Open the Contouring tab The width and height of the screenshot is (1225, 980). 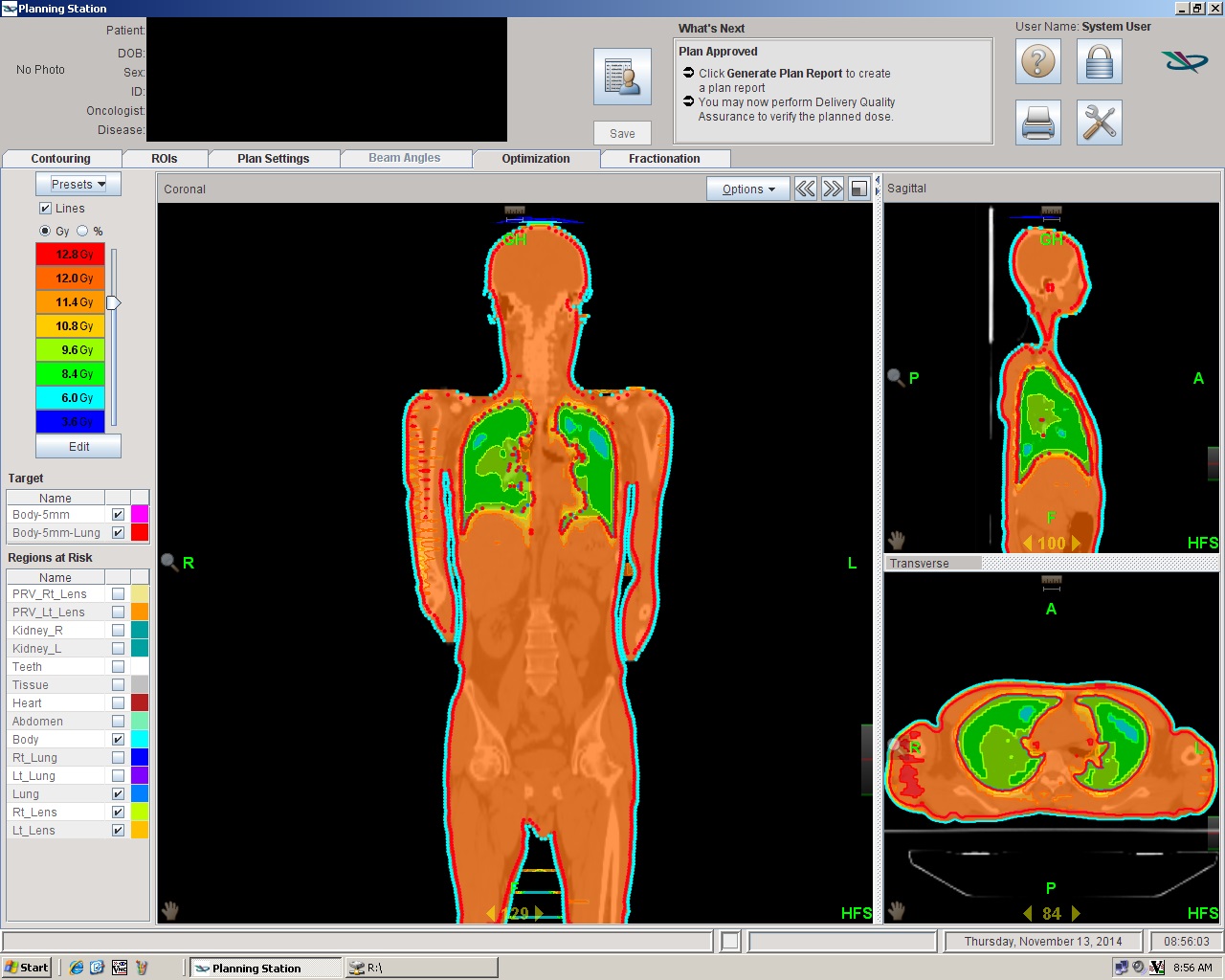(60, 159)
